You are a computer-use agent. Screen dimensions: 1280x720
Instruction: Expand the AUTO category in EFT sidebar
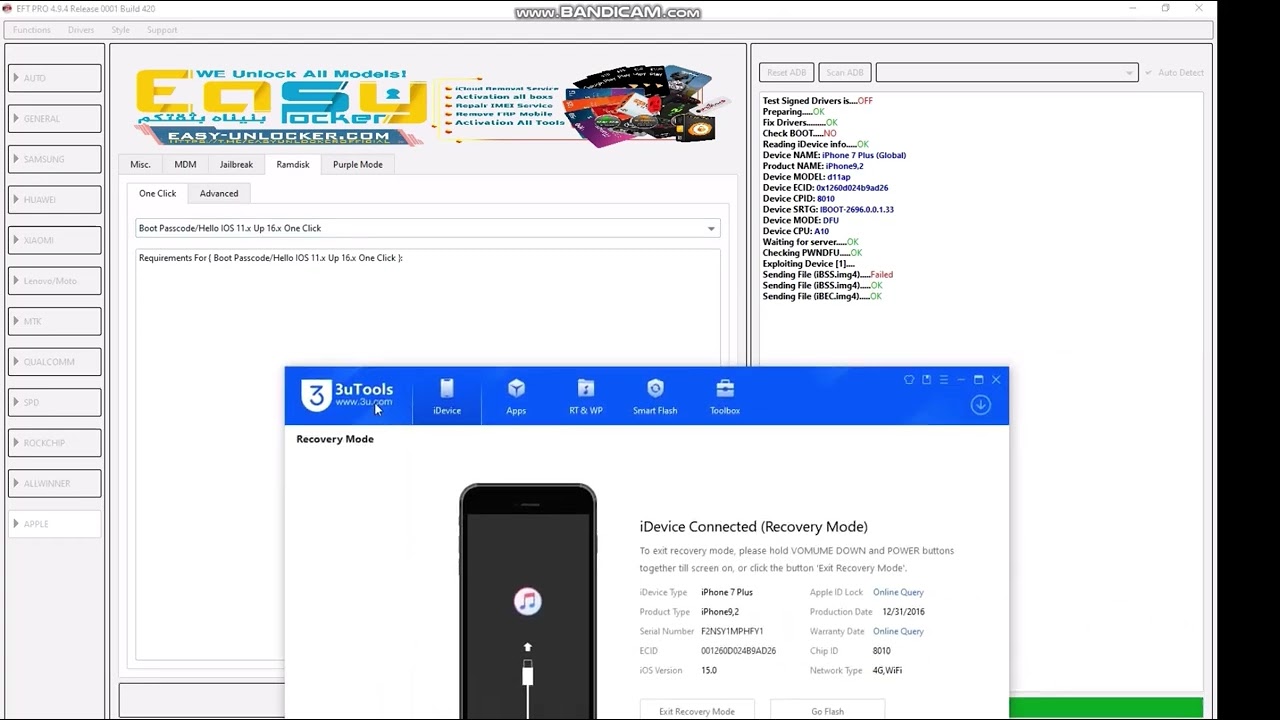[55, 78]
